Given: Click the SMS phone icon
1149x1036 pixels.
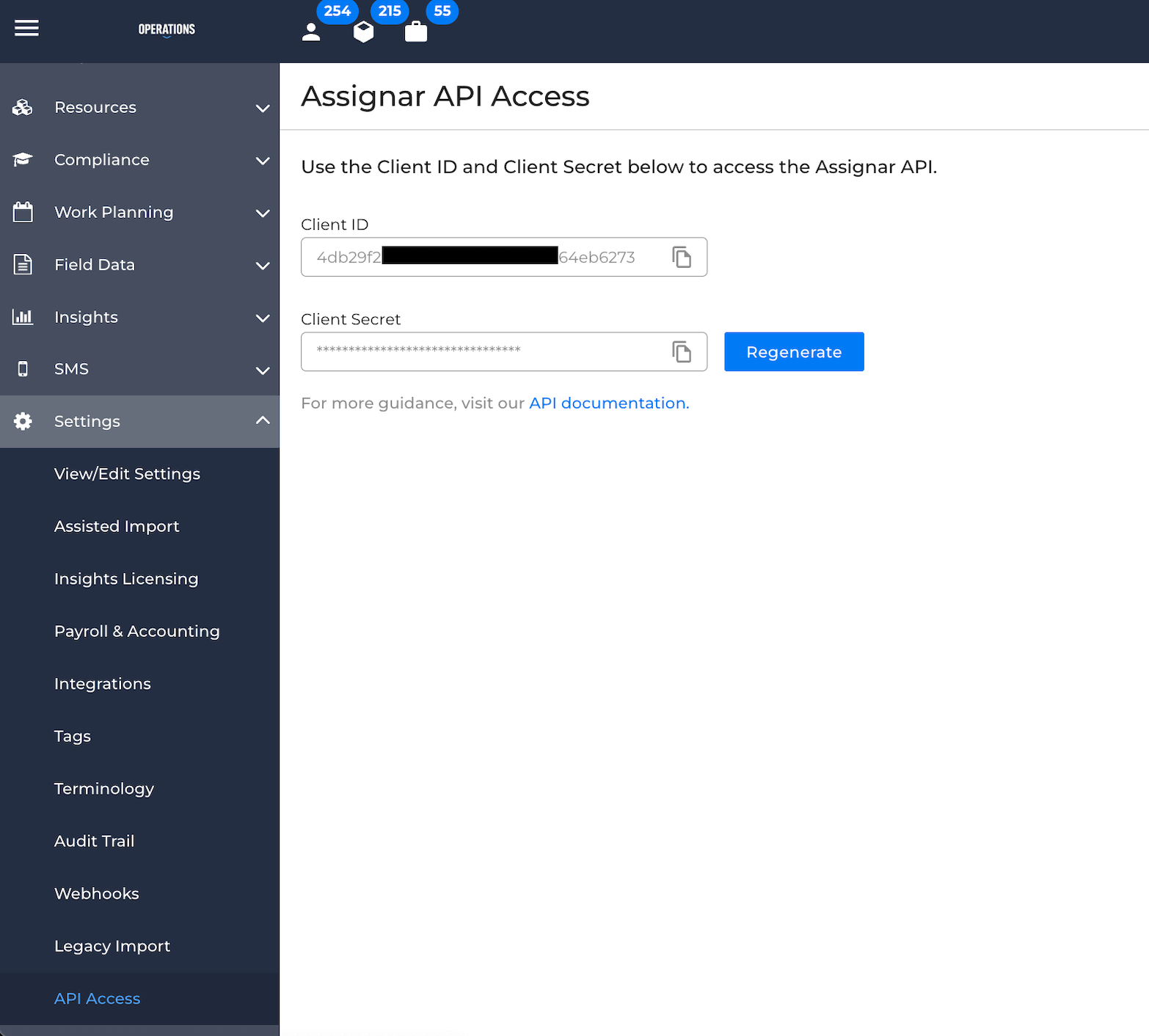Looking at the screenshot, I should (23, 369).
